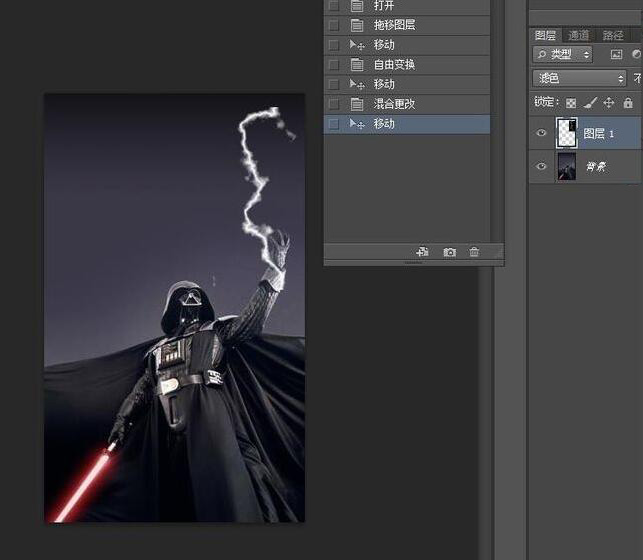The image size is (643, 560).
Task: Select the highlighted 移动 history state
Action: tap(407, 124)
